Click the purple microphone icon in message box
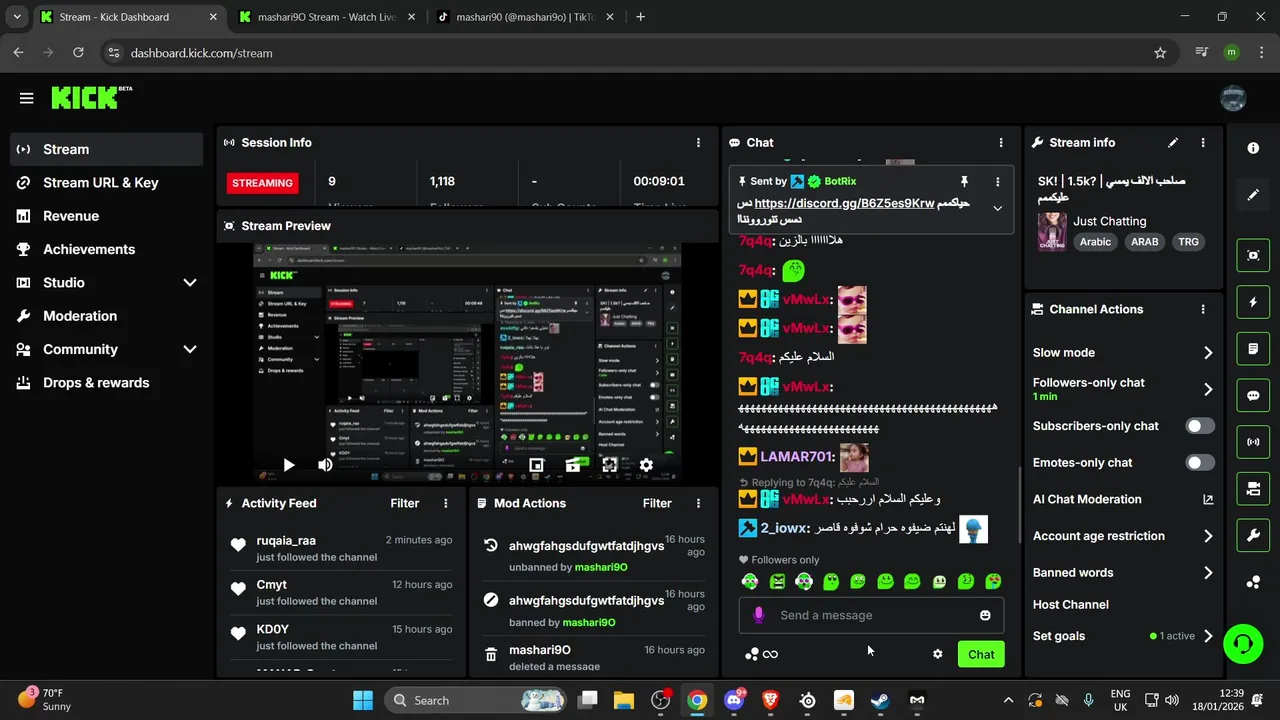1280x720 pixels. [x=759, y=615]
